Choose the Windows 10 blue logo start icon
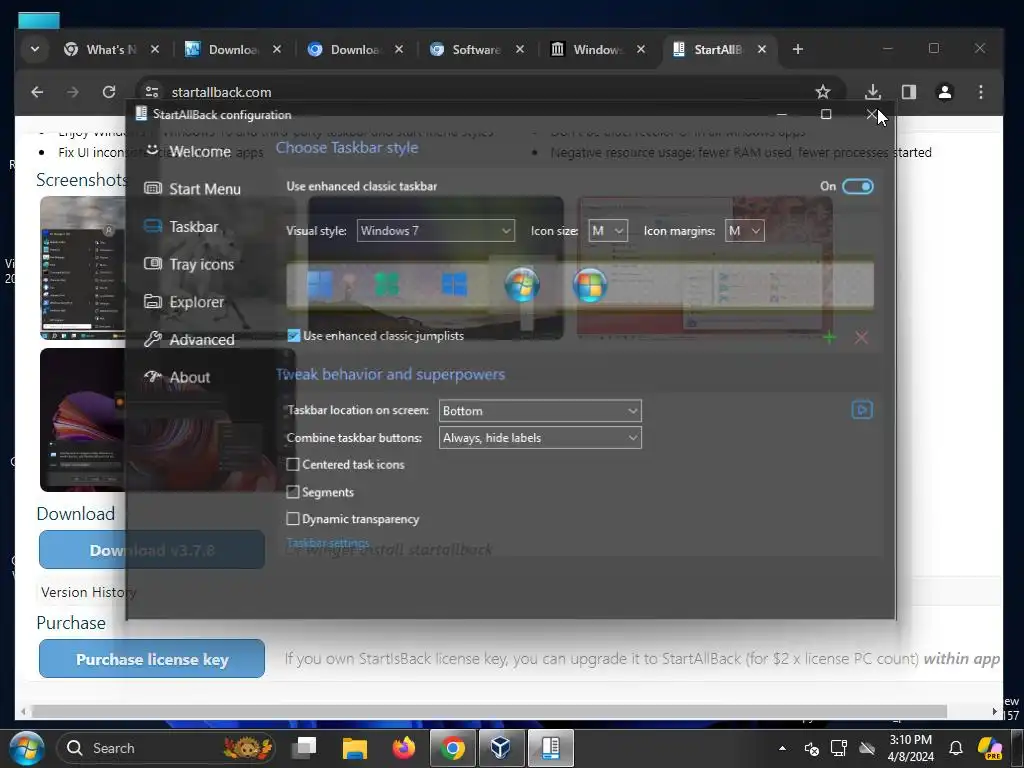 point(454,285)
